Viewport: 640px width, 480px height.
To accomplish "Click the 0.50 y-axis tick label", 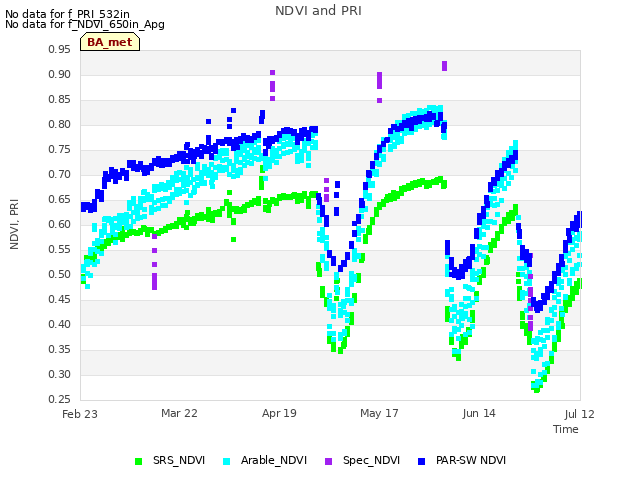I will (60, 274).
